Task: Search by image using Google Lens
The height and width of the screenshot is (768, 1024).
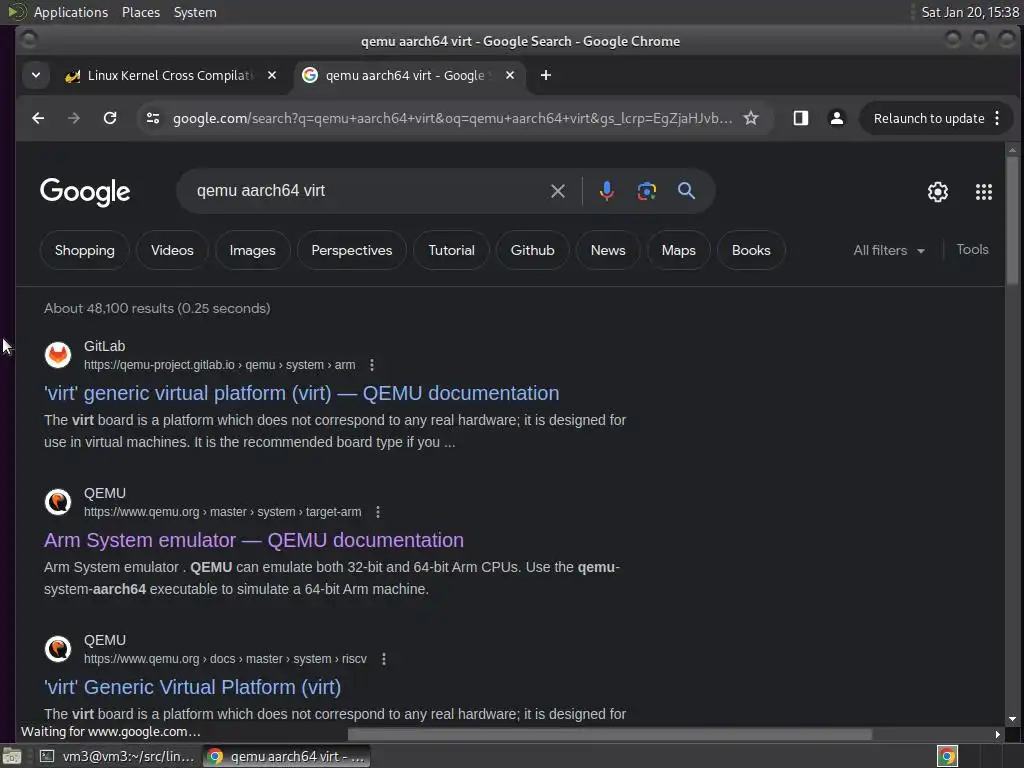Action: 647,191
